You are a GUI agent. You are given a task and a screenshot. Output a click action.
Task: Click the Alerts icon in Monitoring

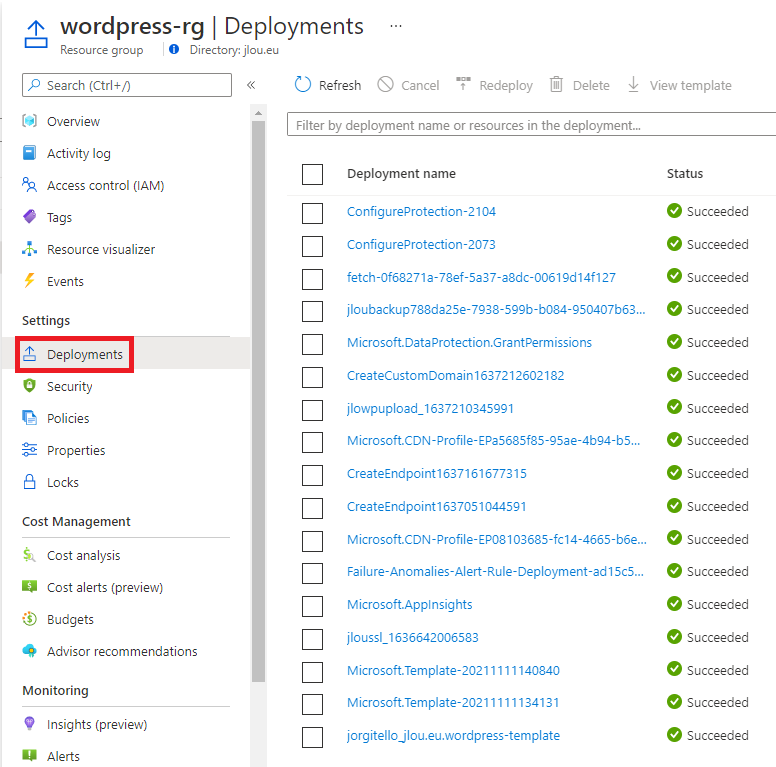(30, 755)
